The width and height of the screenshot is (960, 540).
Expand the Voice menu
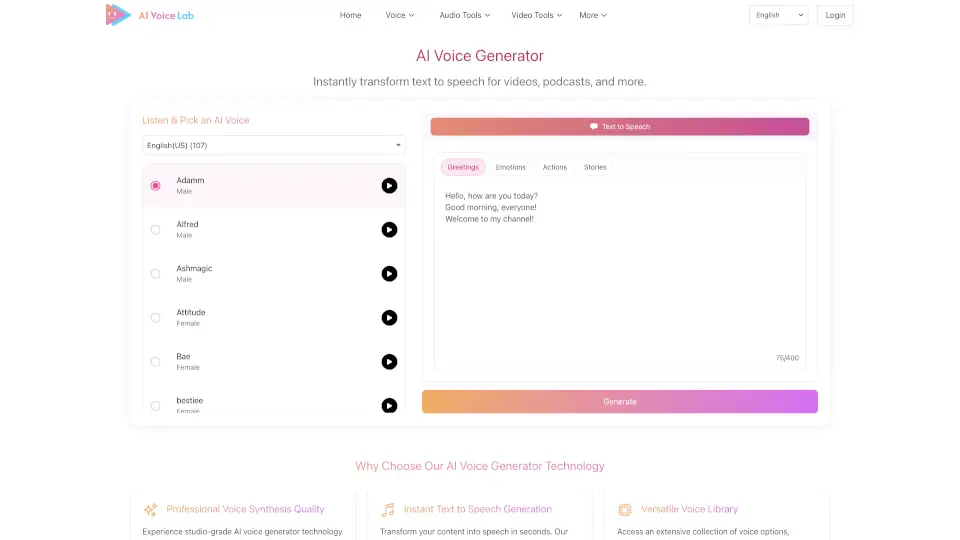[x=400, y=15]
